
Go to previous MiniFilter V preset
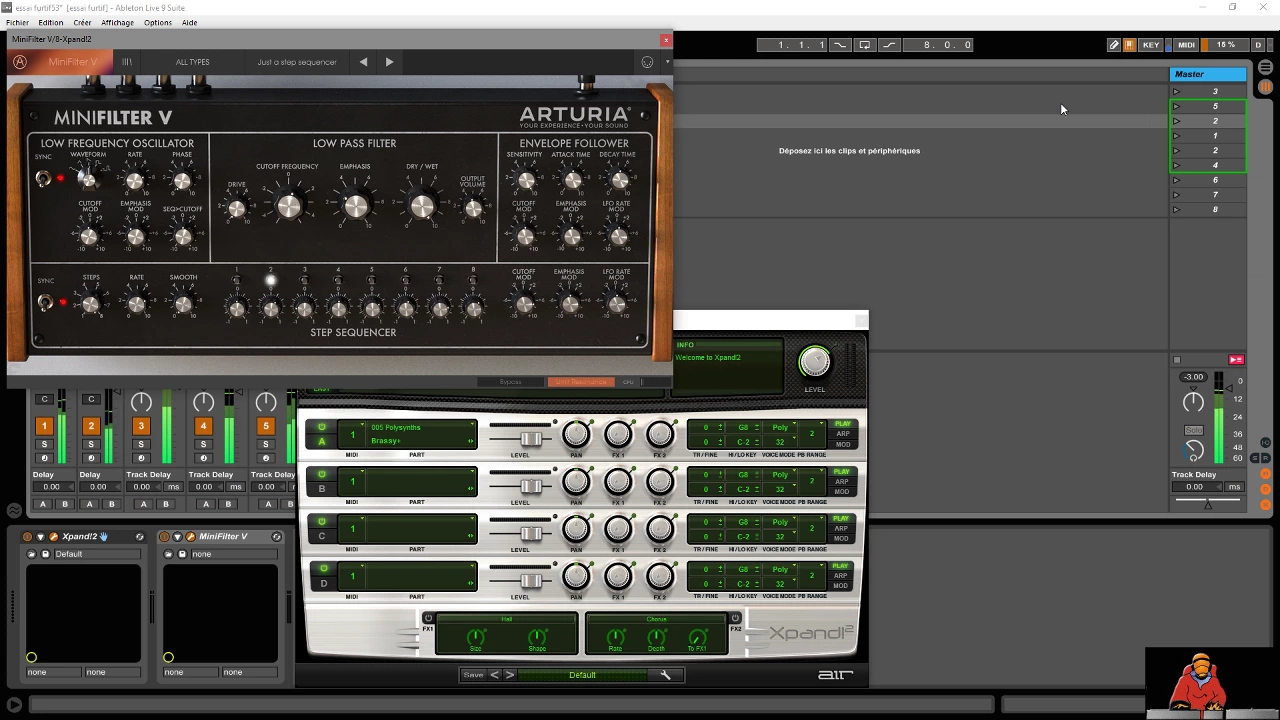pos(363,62)
